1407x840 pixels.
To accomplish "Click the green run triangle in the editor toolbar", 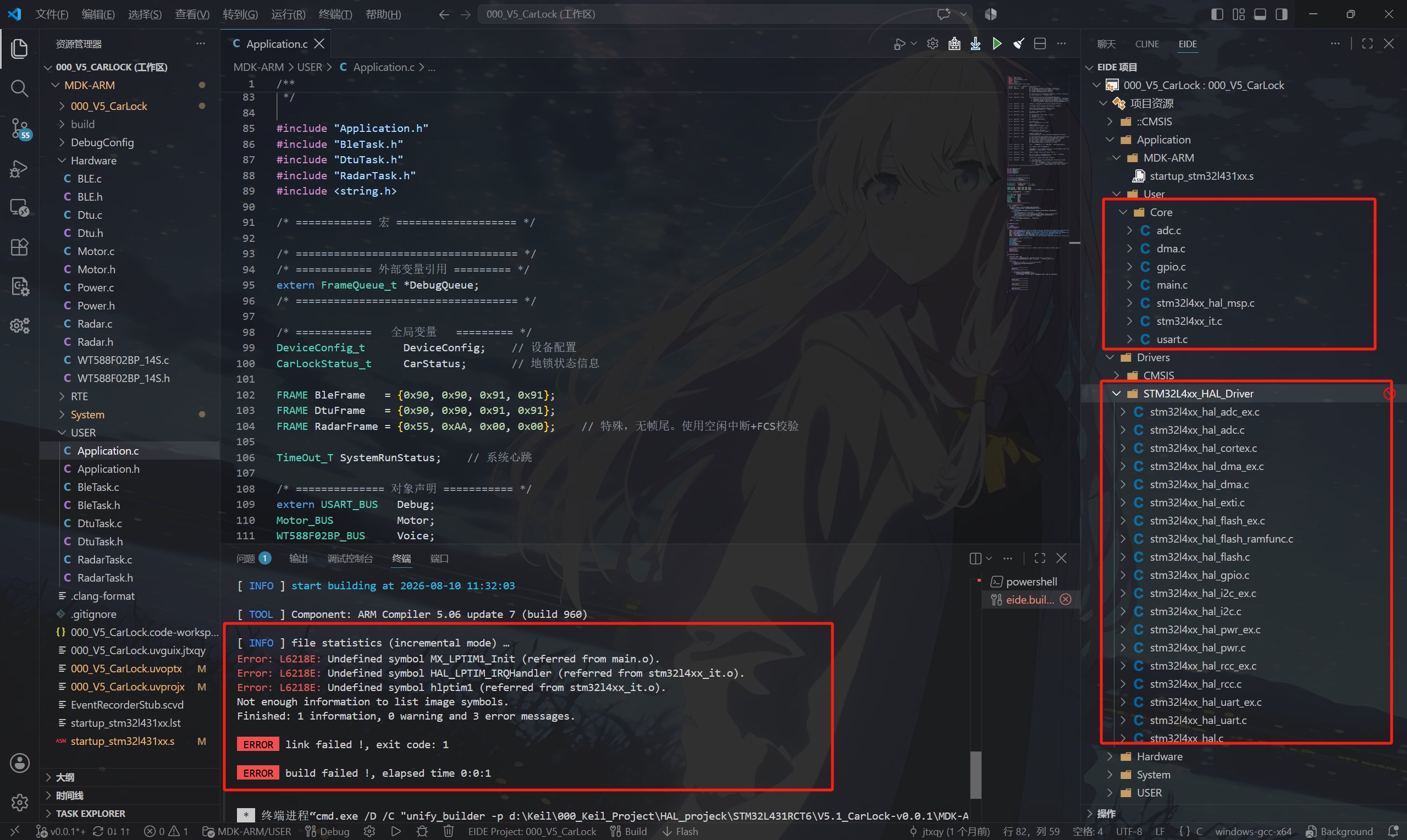I will tap(997, 43).
